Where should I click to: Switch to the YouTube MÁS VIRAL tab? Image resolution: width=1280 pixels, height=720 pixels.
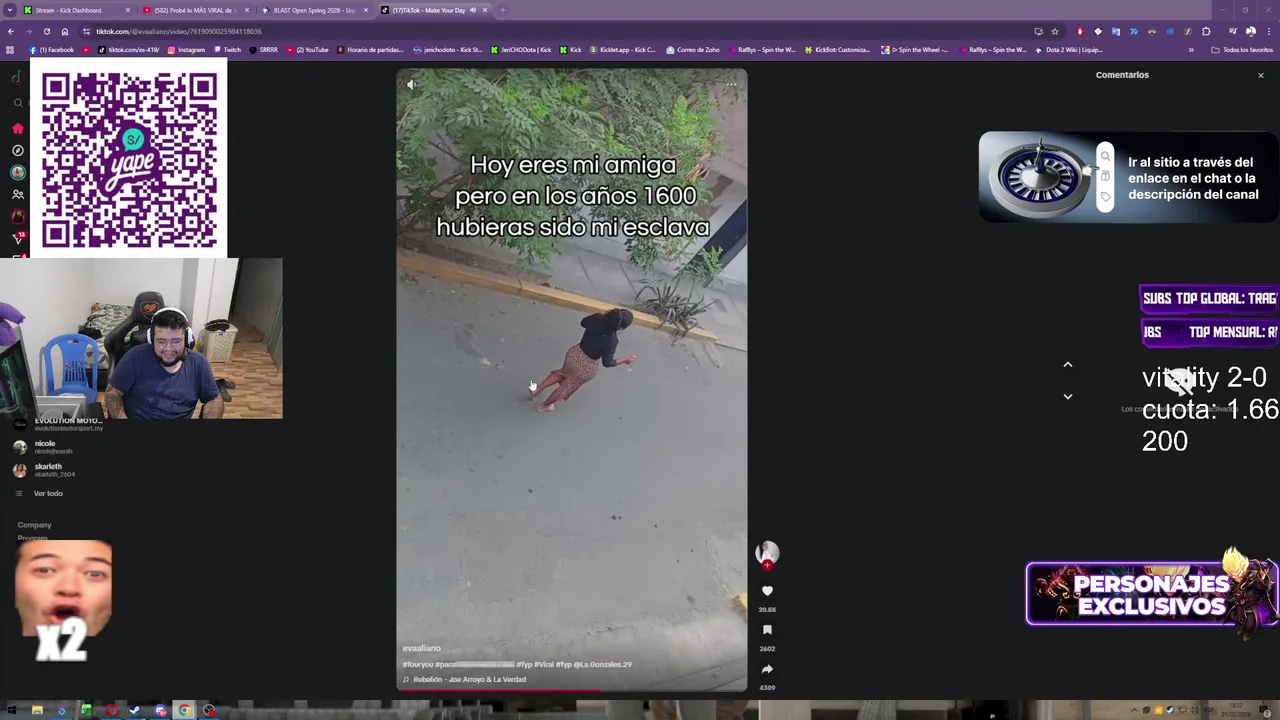(195, 10)
